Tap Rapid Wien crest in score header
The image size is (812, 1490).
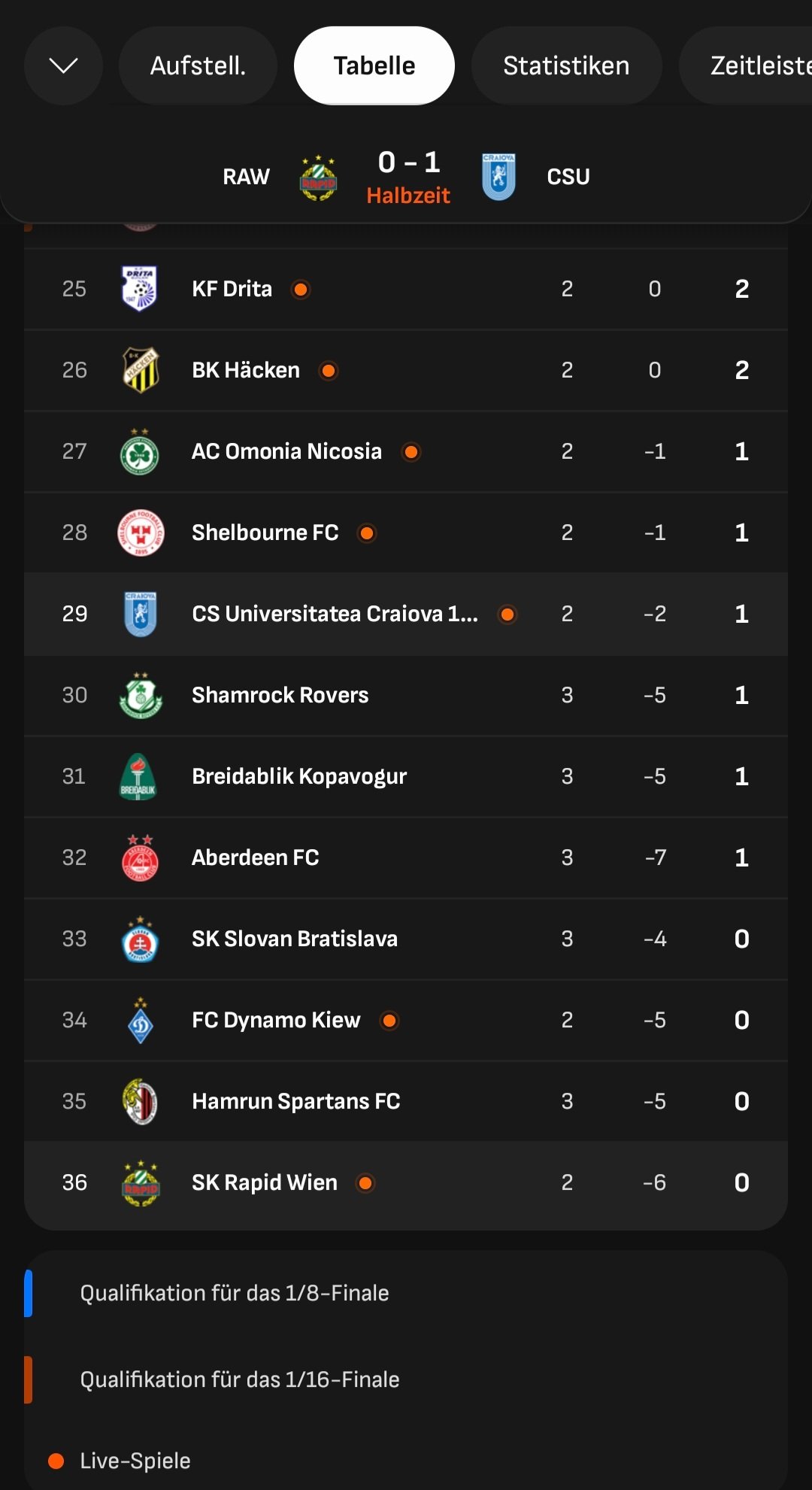tap(319, 178)
